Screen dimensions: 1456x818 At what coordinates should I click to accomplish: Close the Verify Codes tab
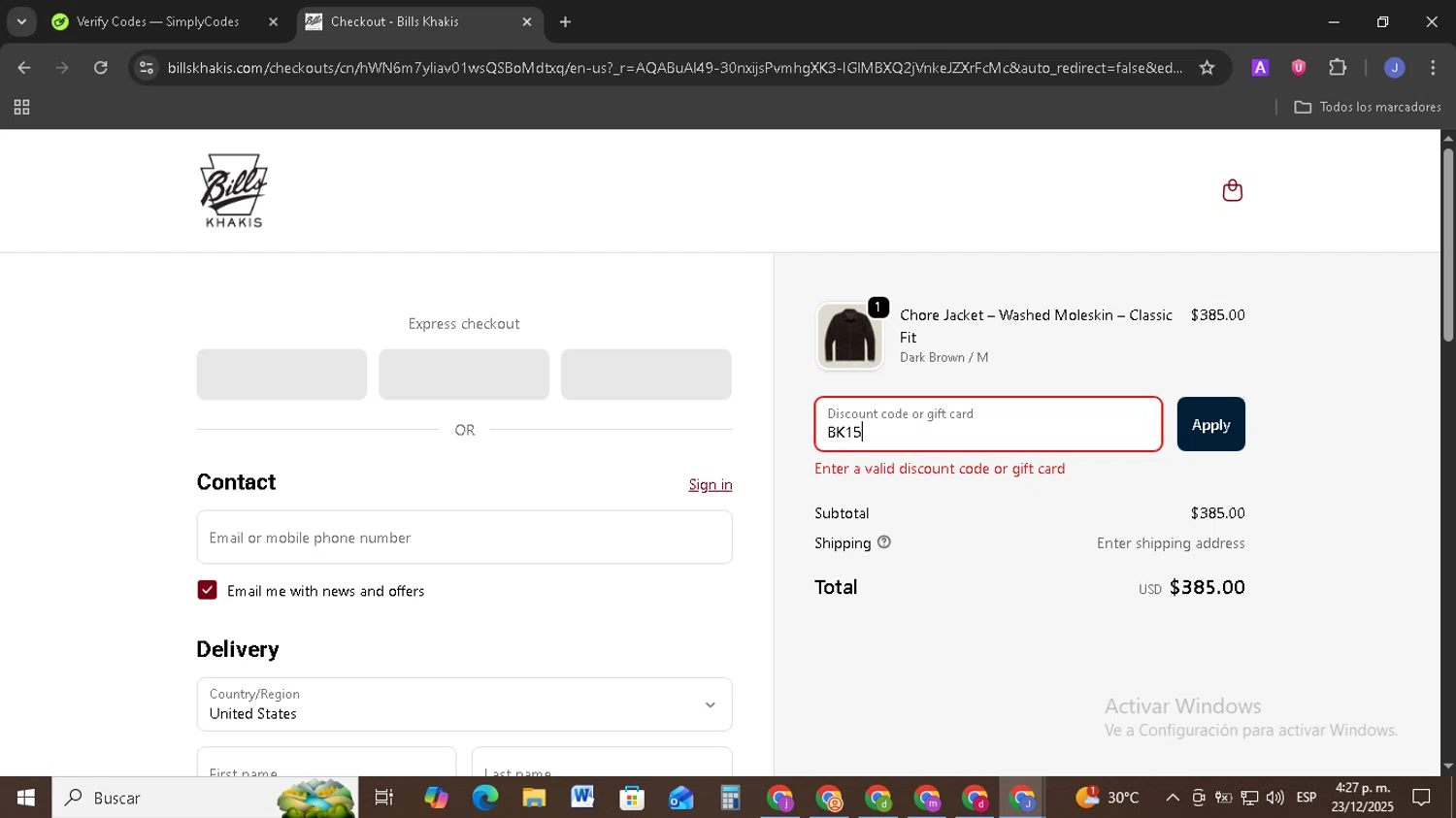(x=273, y=21)
